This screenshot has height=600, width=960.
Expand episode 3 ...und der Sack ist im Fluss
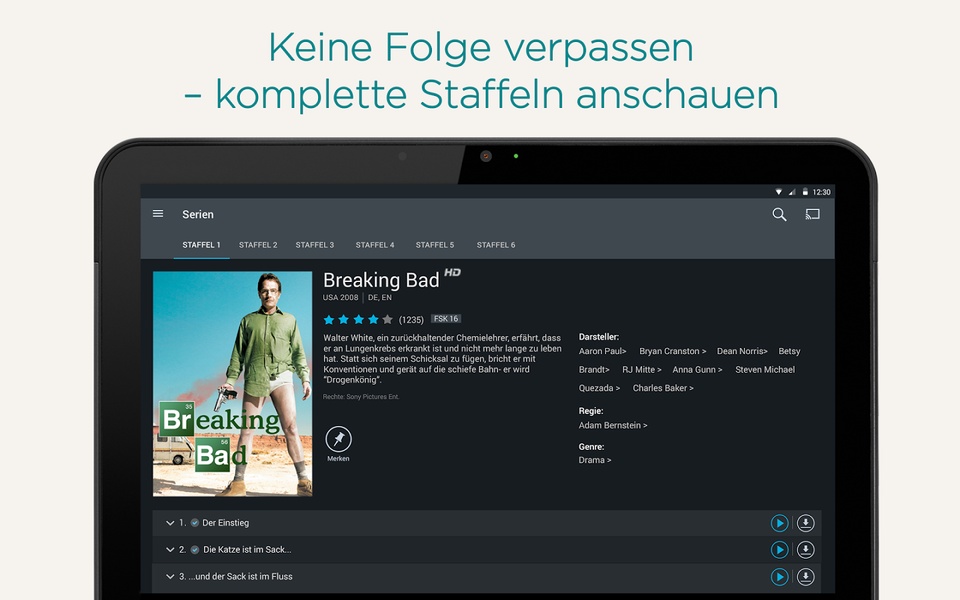coord(170,577)
